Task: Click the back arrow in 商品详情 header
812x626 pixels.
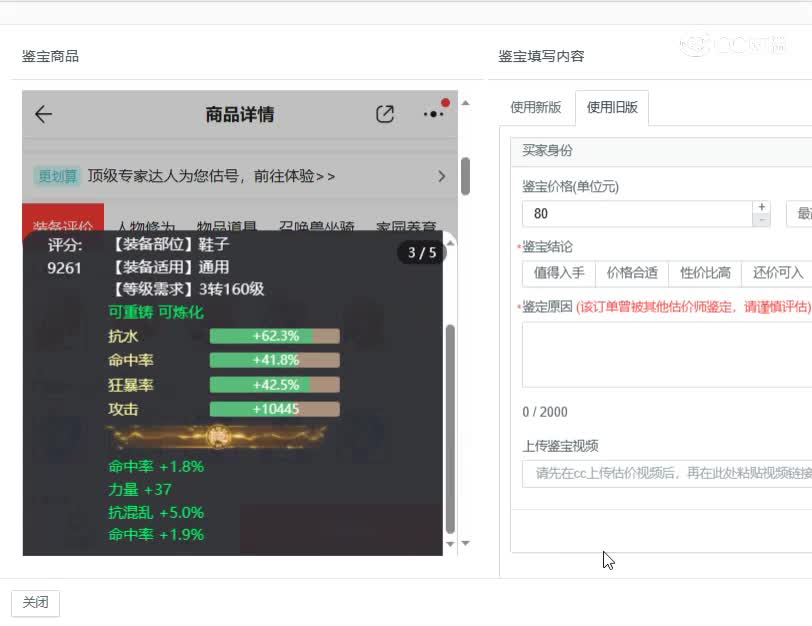Action: [x=42, y=115]
